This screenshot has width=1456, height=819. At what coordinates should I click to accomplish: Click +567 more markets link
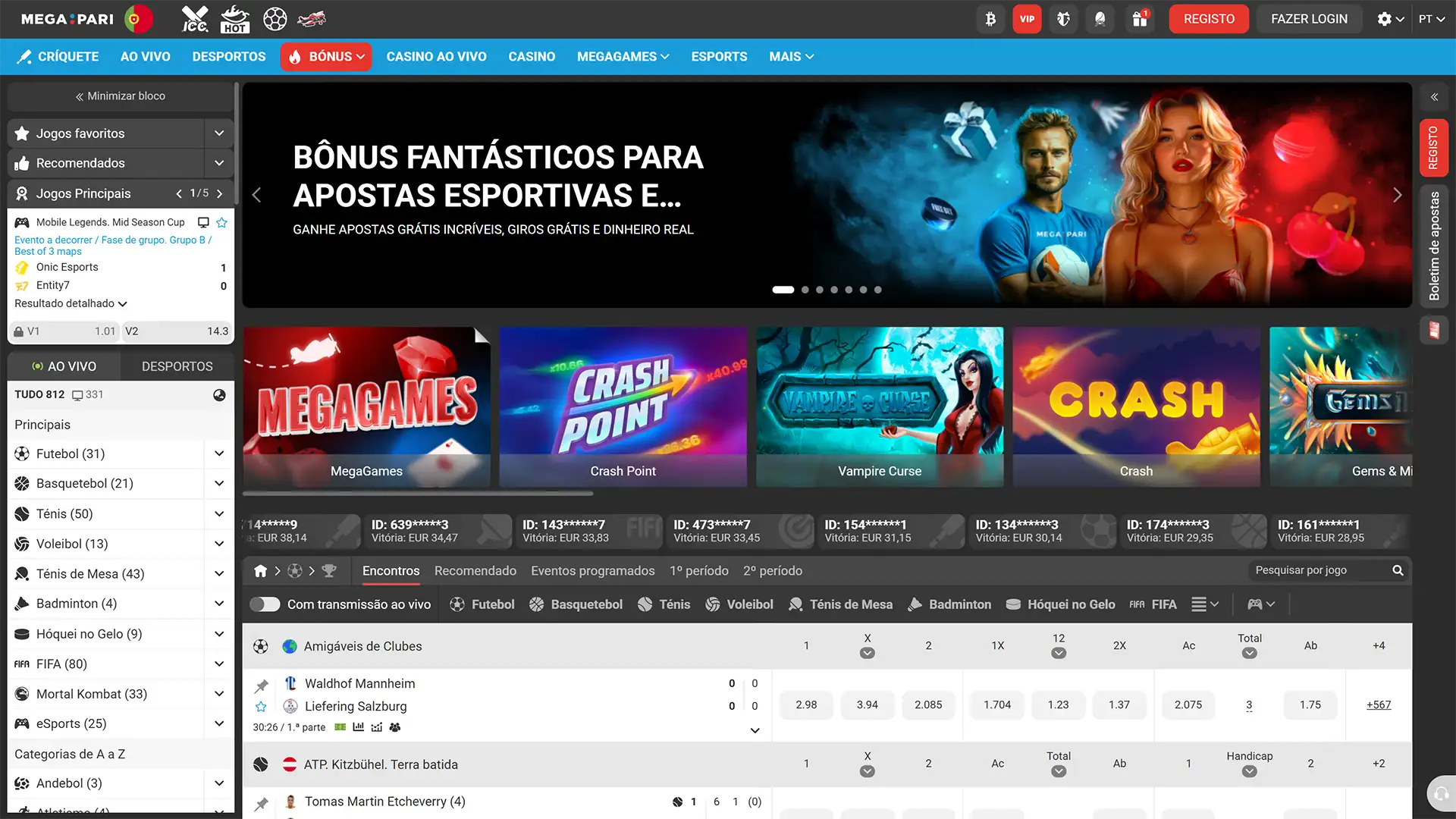1379,704
